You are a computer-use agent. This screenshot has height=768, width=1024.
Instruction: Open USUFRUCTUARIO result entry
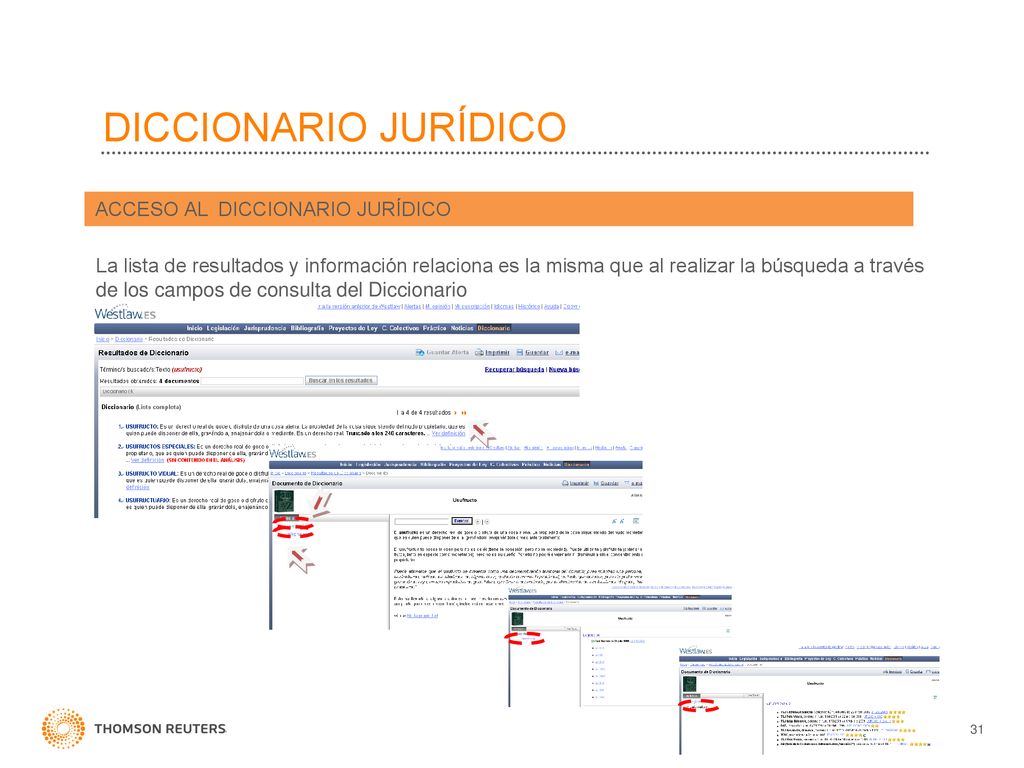[148, 500]
